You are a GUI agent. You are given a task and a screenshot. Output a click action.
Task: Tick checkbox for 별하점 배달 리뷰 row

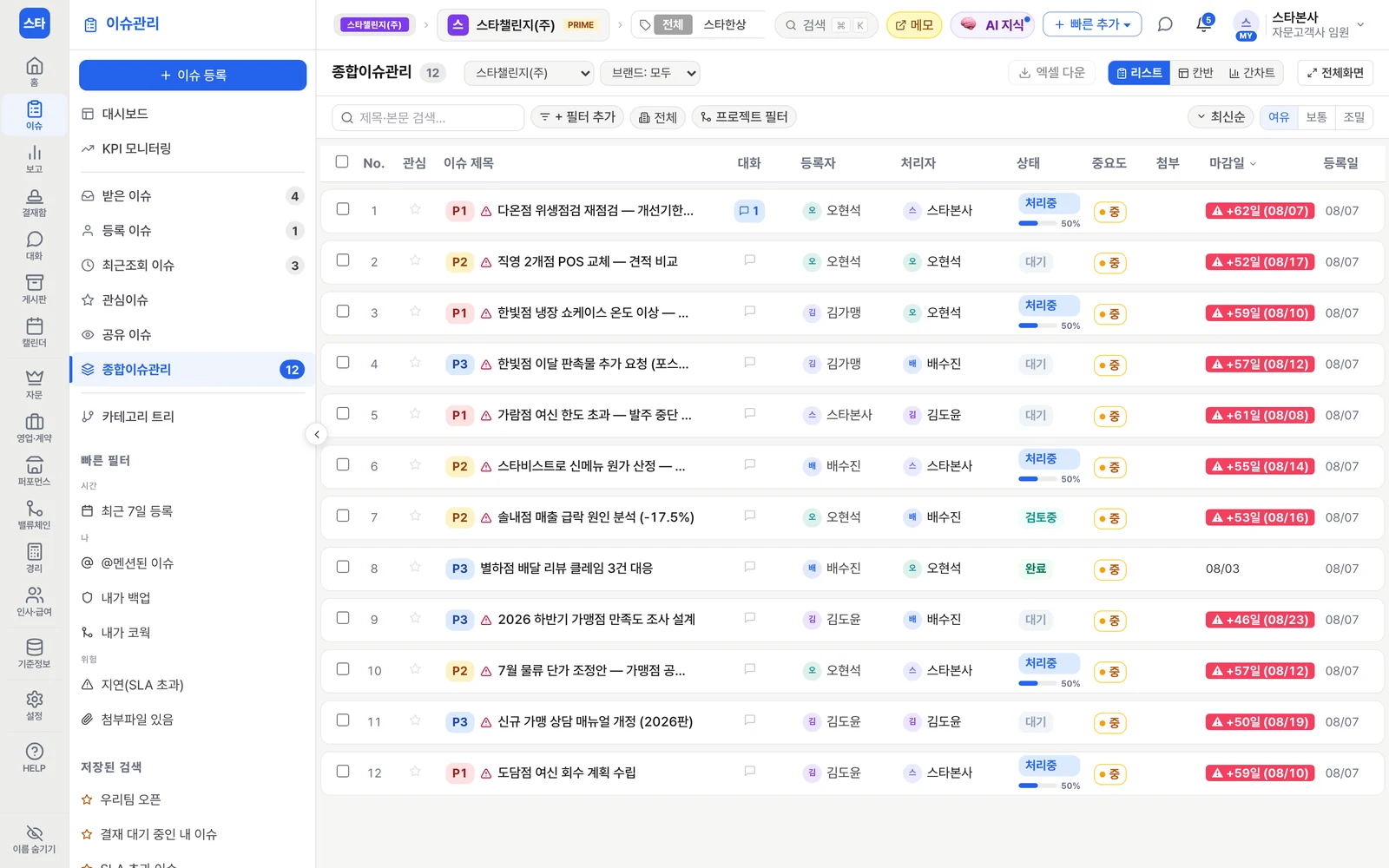[x=343, y=567]
